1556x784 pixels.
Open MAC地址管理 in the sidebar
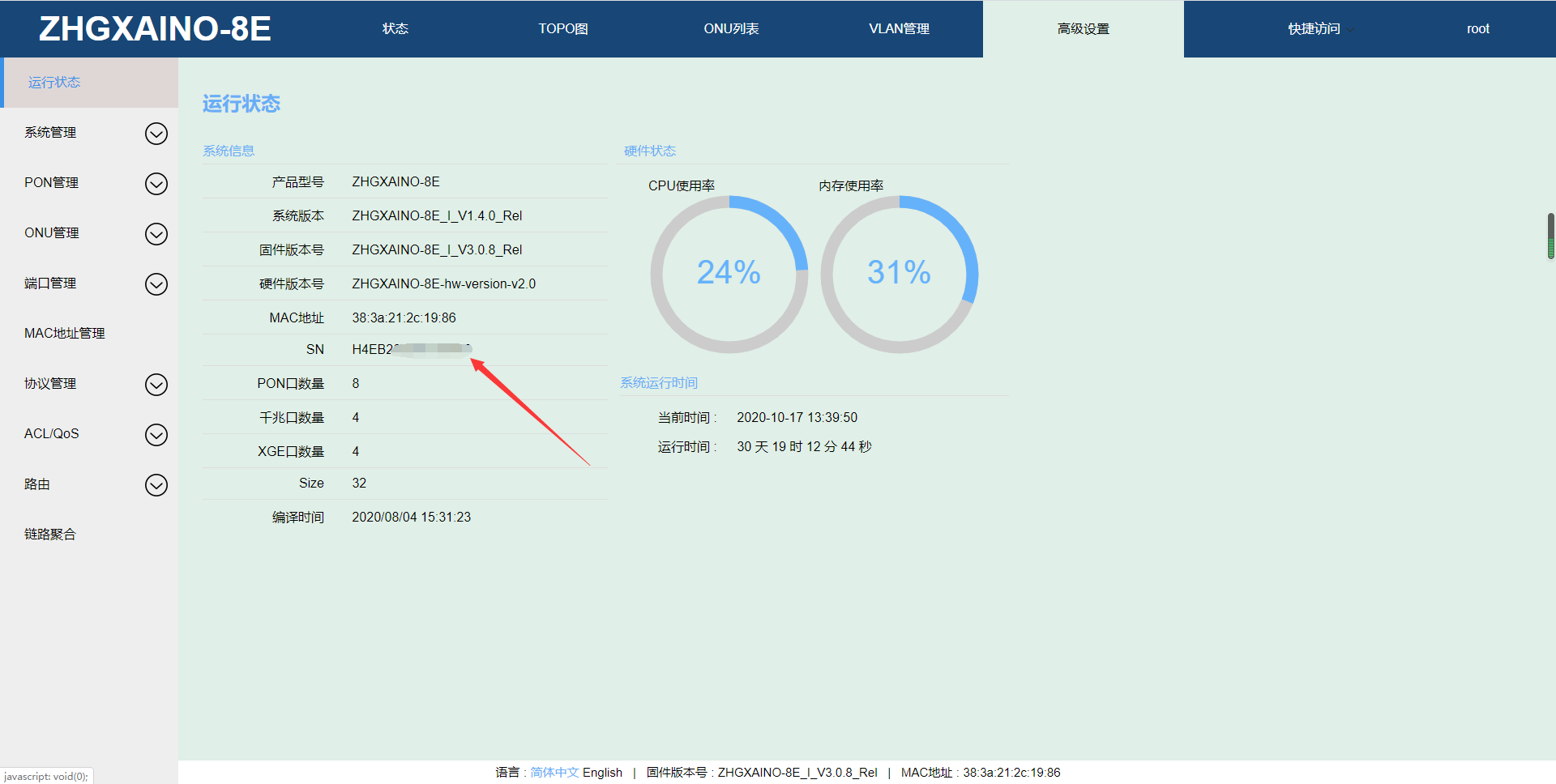[65, 334]
